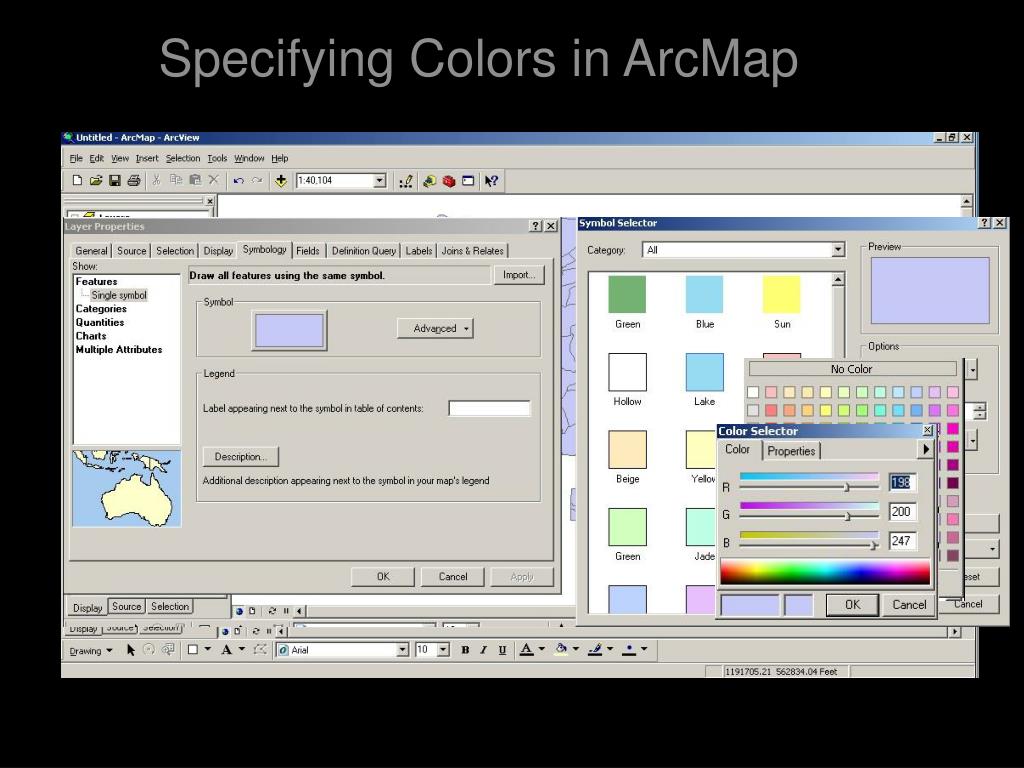1024x768 pixels.
Task: Open the Joins & Relates tab
Action: click(472, 251)
